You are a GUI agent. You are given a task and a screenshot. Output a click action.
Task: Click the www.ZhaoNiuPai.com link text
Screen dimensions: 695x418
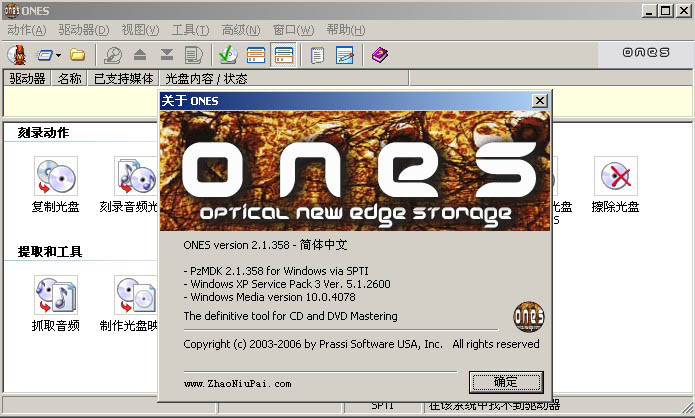238,384
